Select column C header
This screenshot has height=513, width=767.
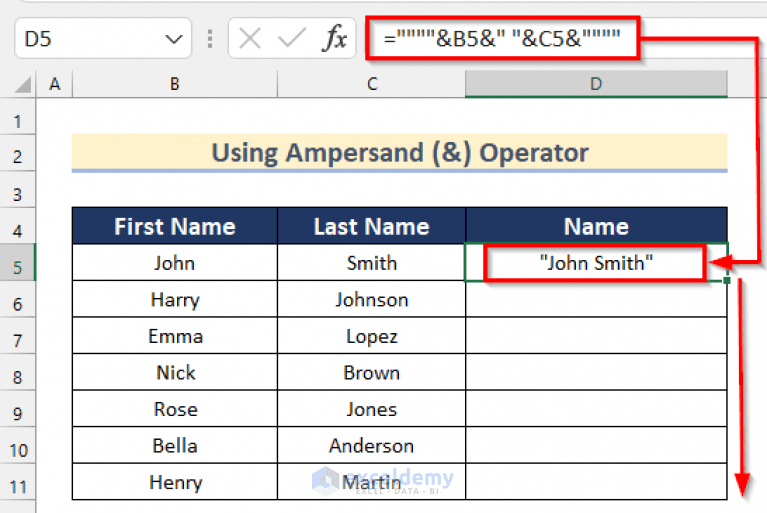click(372, 84)
